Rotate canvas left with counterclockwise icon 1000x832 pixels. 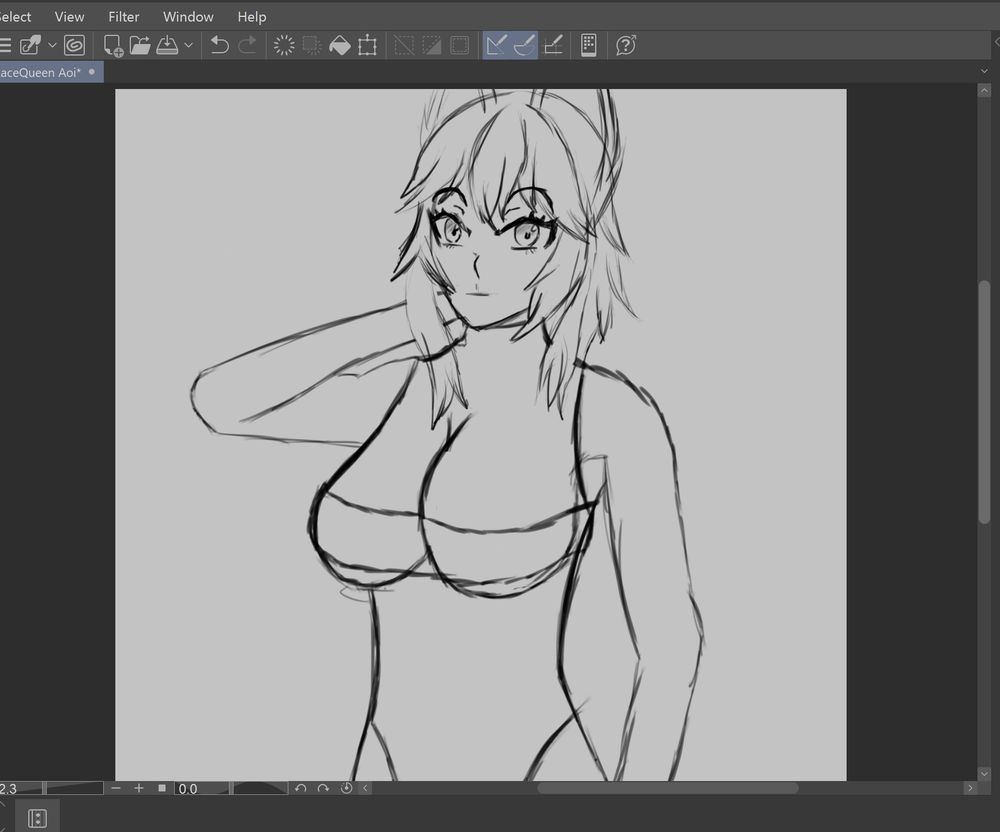[x=300, y=789]
